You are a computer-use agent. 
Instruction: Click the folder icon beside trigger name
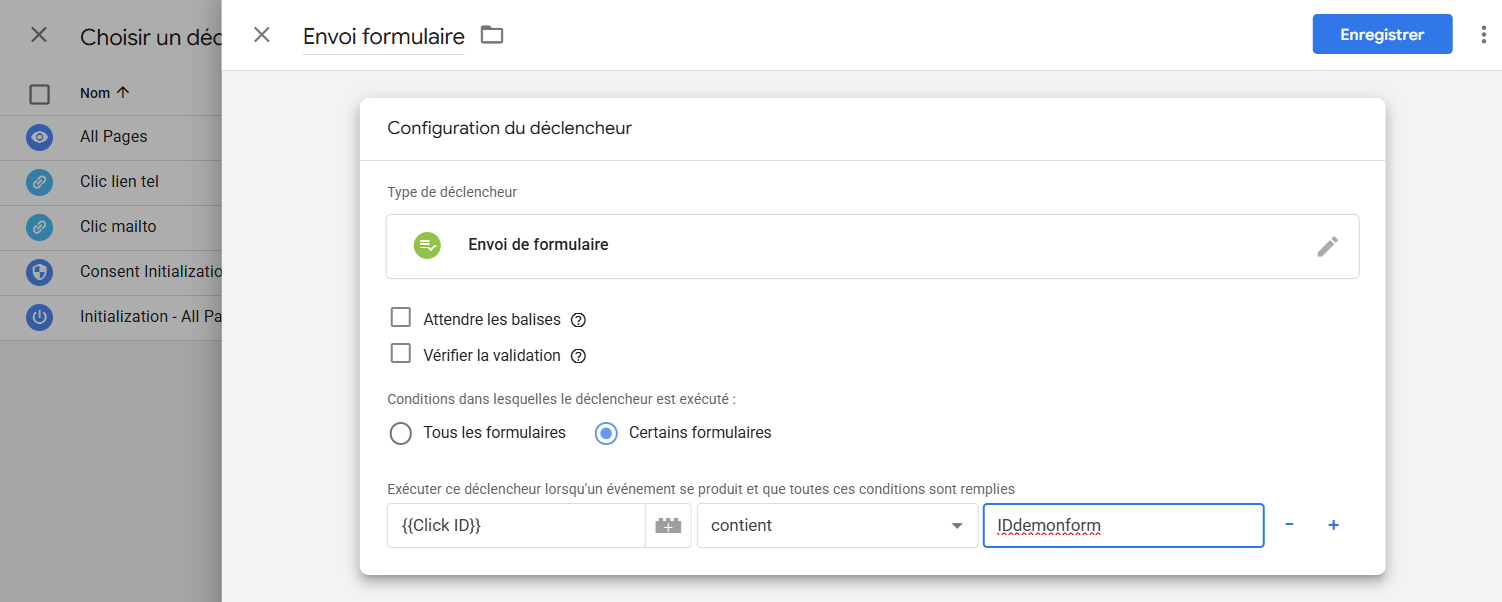pyautogui.click(x=491, y=35)
